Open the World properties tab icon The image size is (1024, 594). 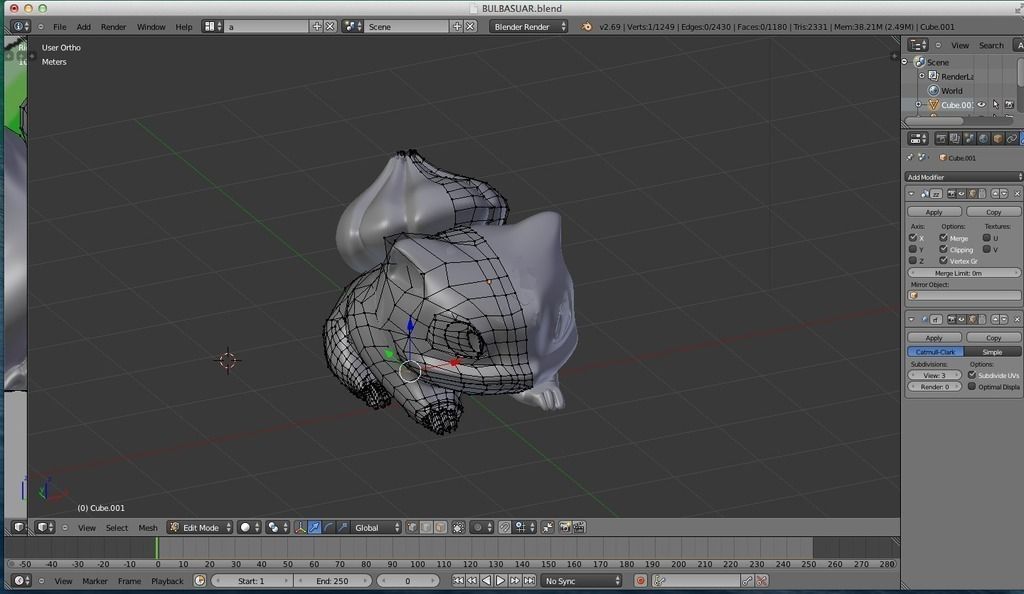pos(984,138)
